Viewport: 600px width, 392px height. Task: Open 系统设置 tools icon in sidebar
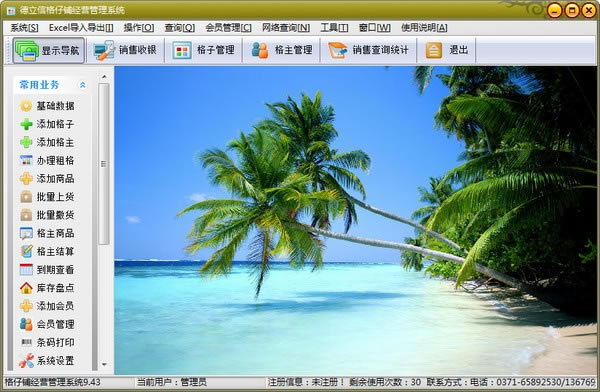pyautogui.click(x=26, y=361)
